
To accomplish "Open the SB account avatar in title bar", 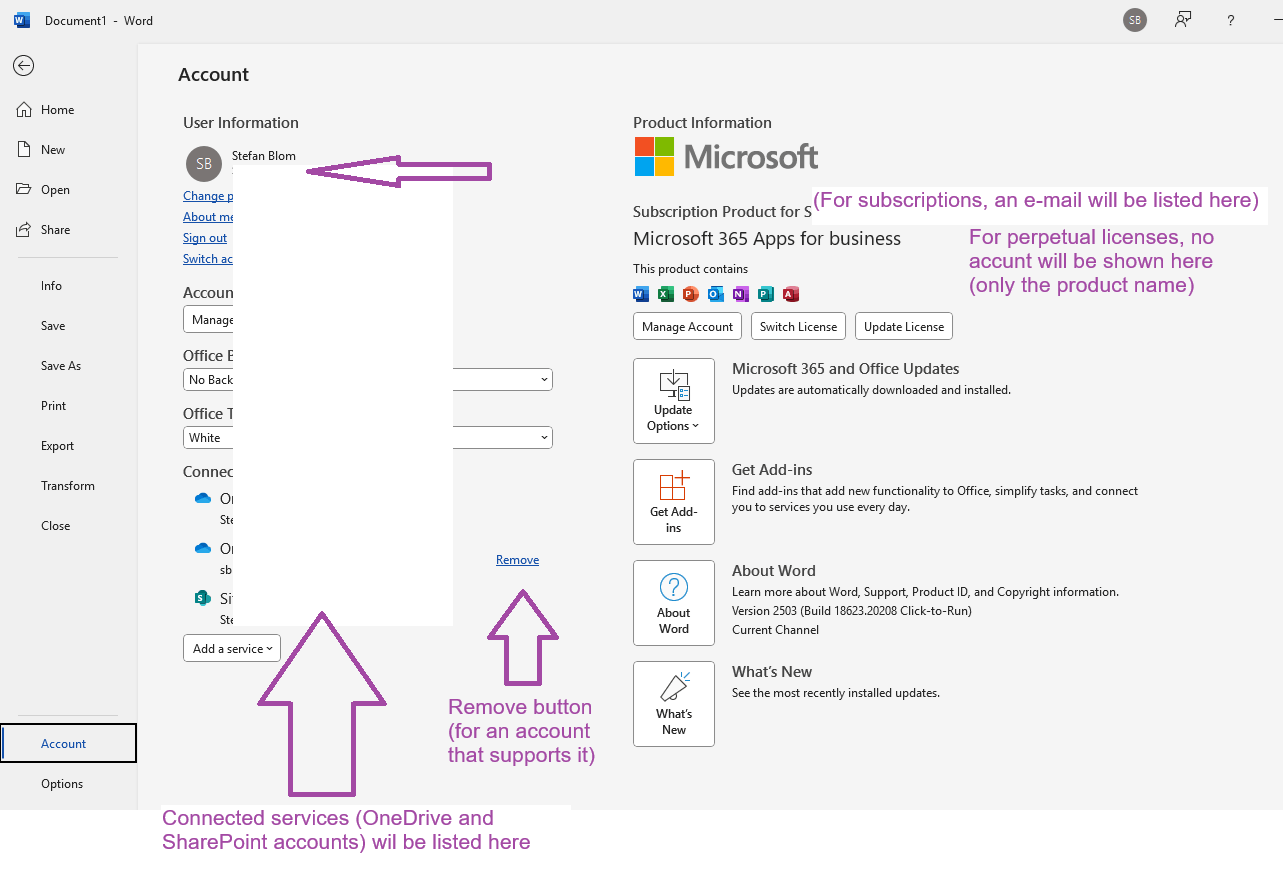I will (x=1134, y=20).
